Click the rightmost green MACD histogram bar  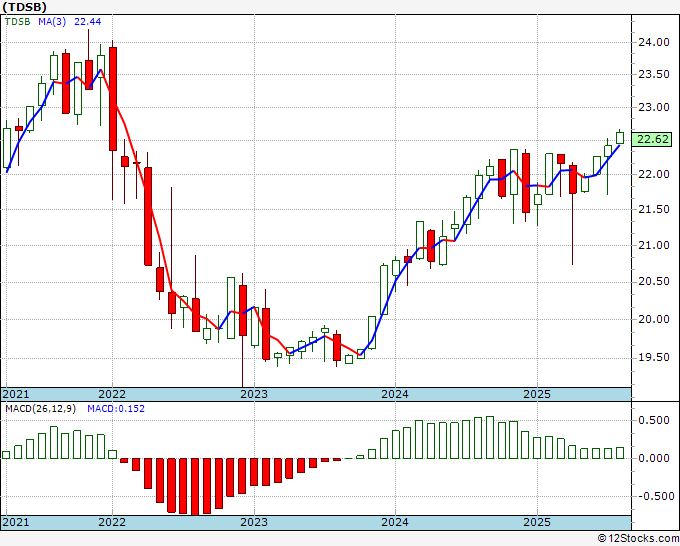pyautogui.click(x=620, y=453)
